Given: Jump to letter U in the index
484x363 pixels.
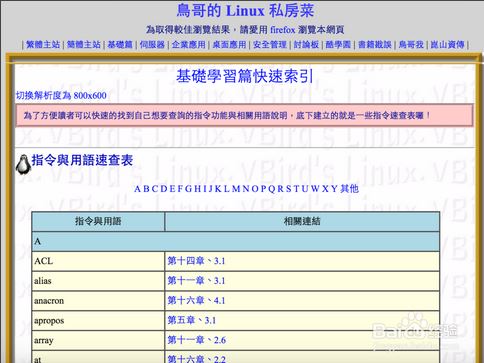Looking at the screenshot, I should click(304, 189).
